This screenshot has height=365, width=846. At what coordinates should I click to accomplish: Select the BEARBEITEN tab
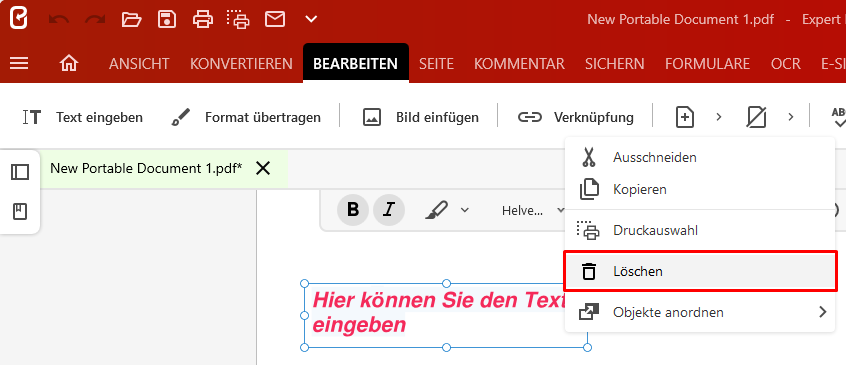coord(356,63)
